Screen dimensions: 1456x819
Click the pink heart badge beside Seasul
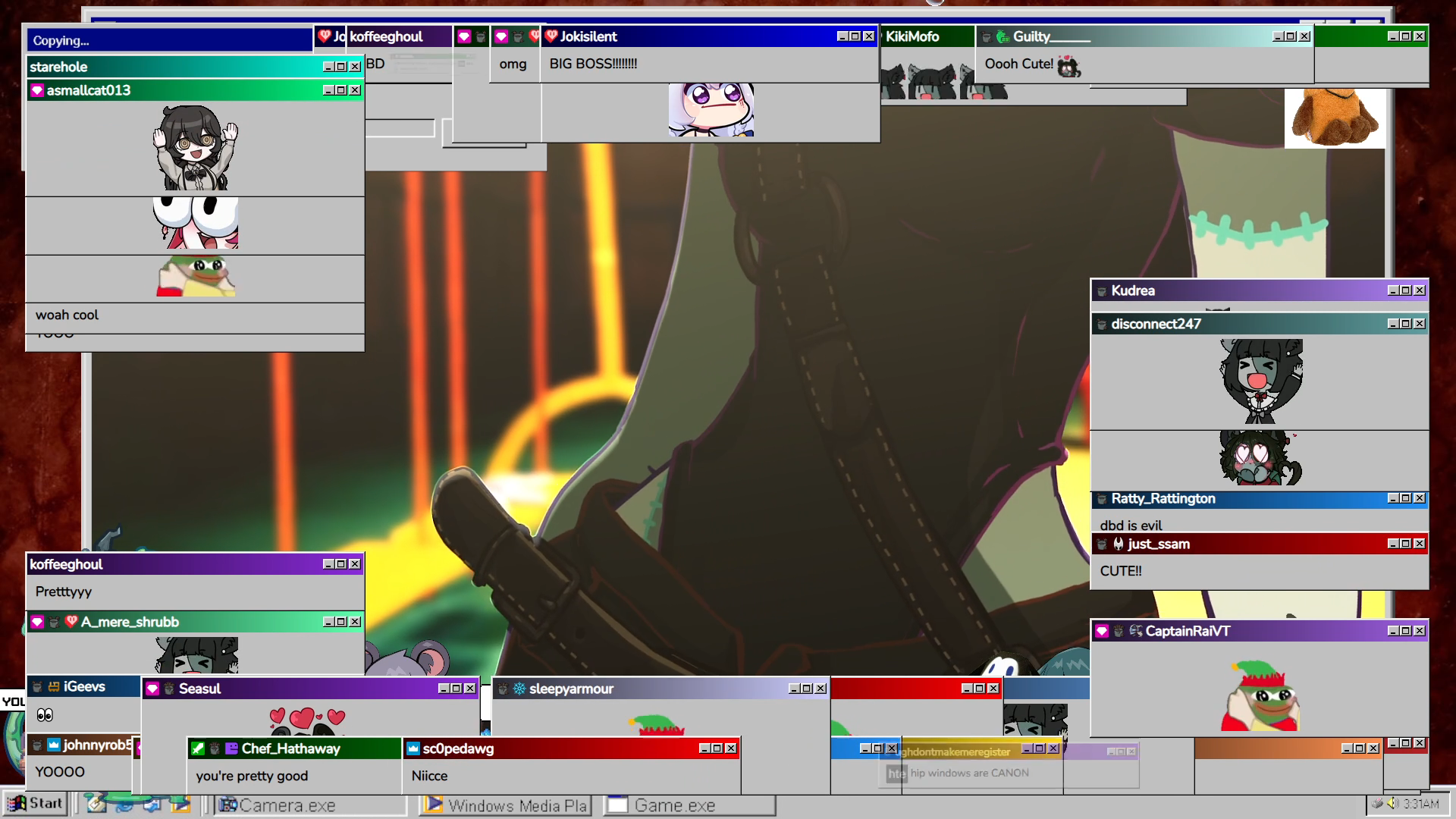point(152,689)
